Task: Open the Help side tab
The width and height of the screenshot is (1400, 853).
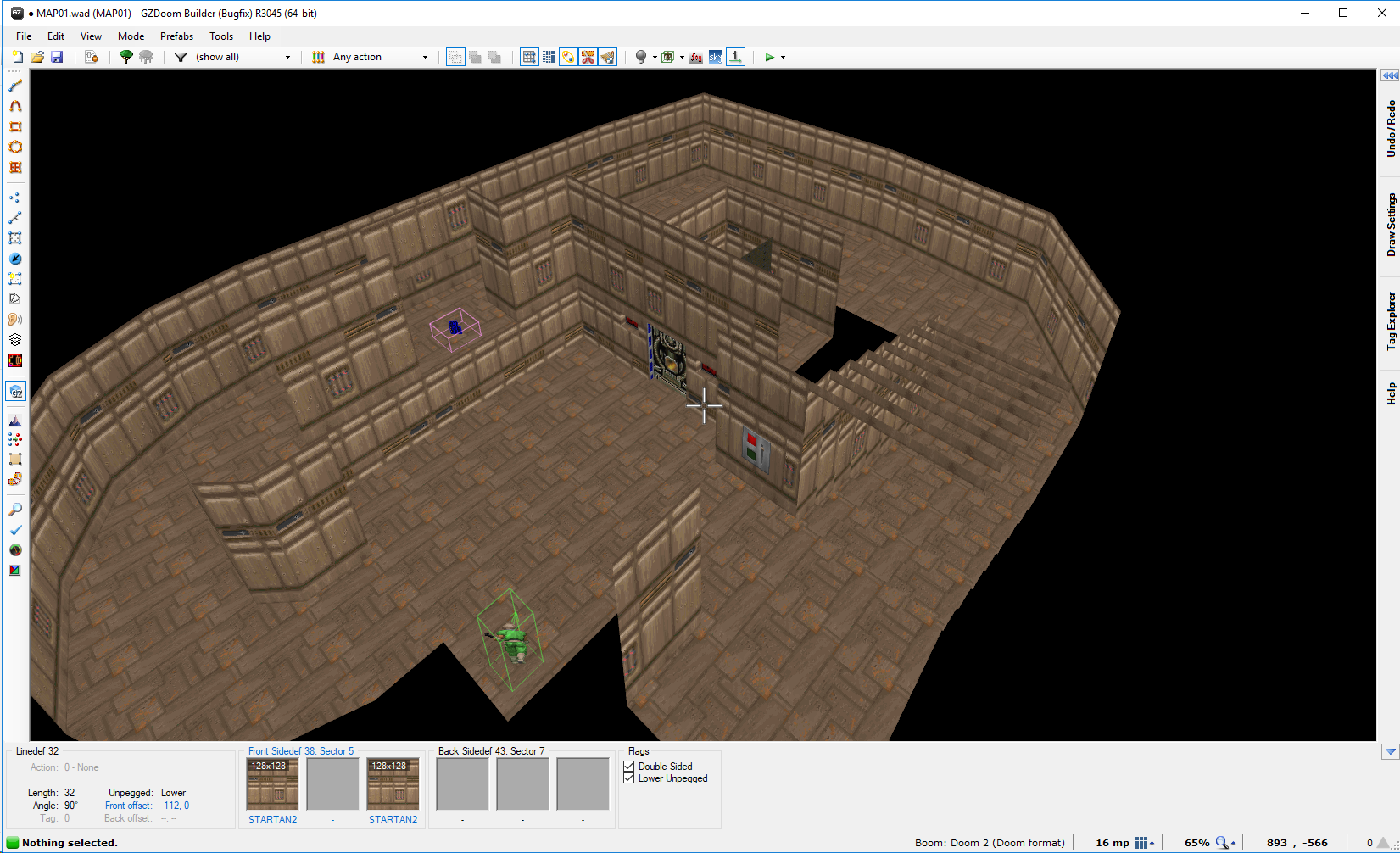Action: click(x=1391, y=393)
